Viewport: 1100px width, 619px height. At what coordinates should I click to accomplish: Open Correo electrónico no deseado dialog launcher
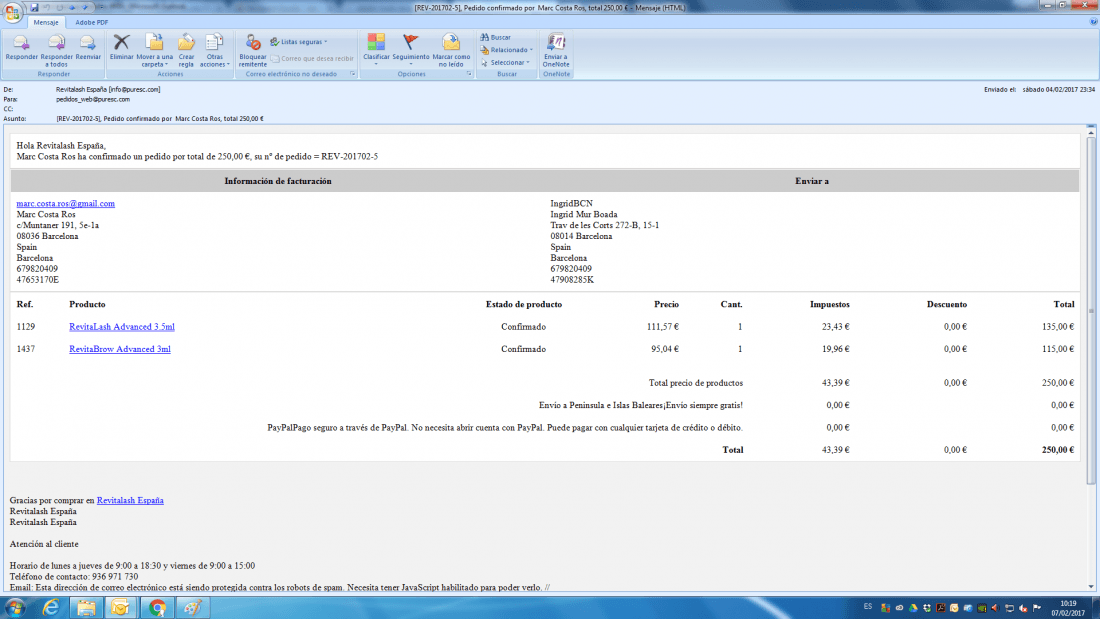pos(353,74)
